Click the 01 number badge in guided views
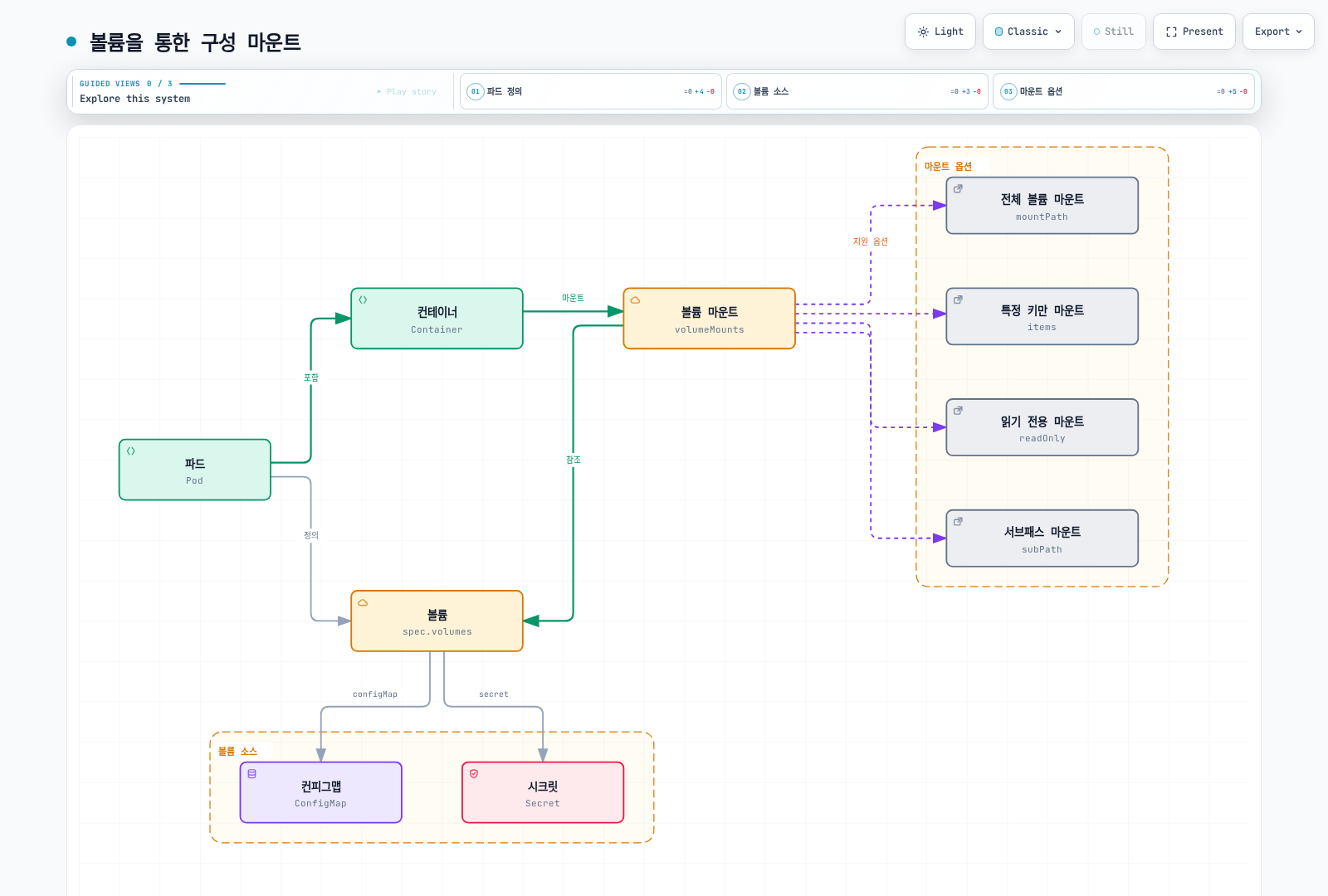 (x=476, y=91)
